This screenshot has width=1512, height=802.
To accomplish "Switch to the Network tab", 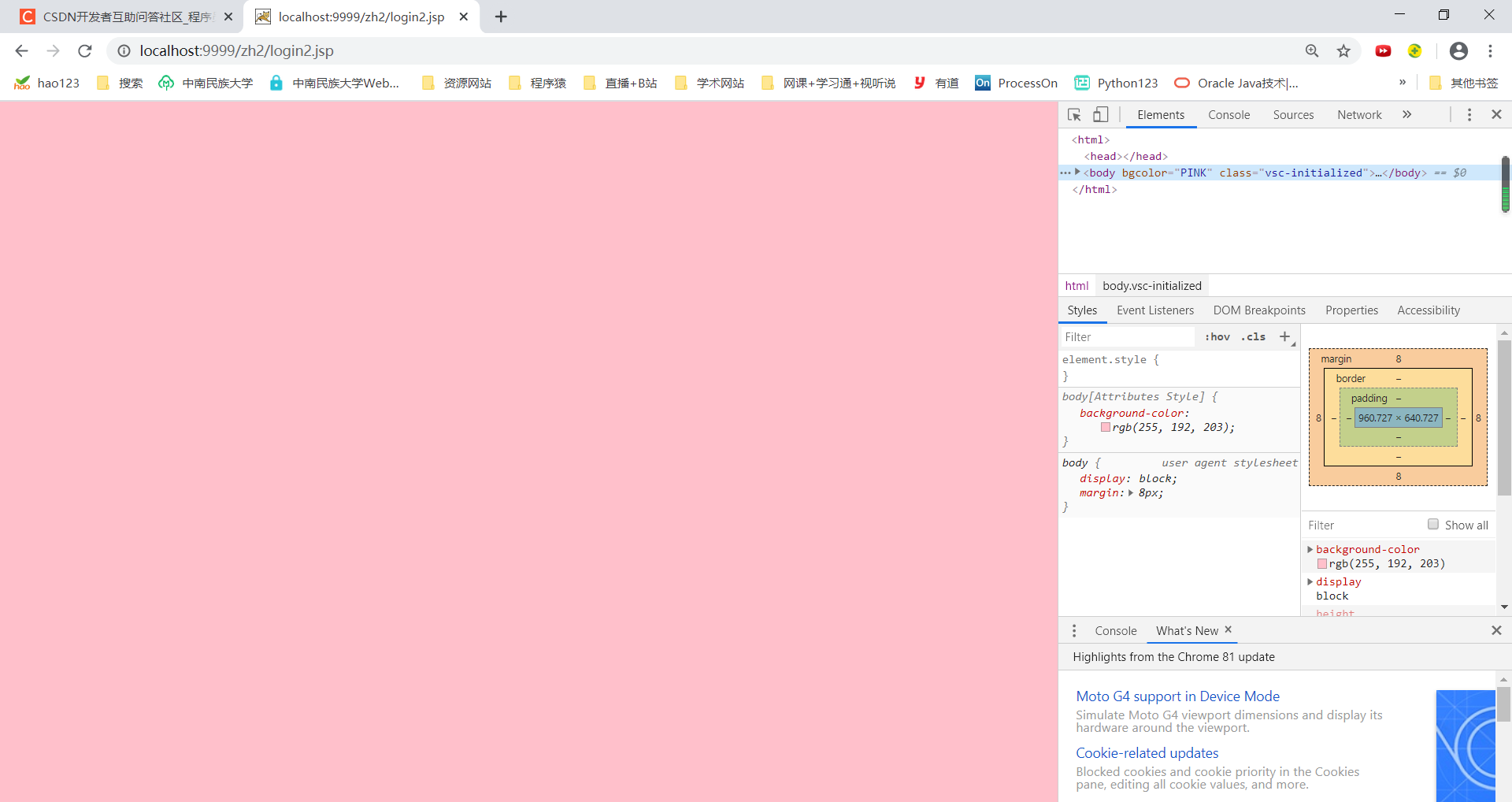I will (x=1360, y=114).
